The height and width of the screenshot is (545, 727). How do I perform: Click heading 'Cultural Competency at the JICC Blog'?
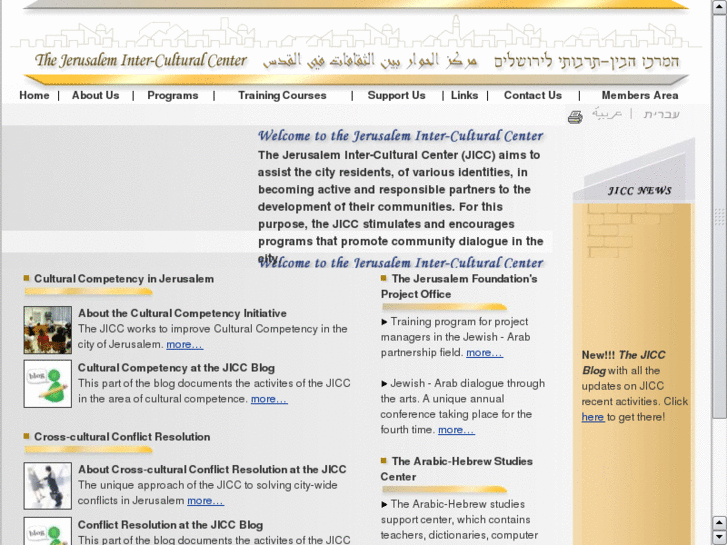(x=176, y=368)
